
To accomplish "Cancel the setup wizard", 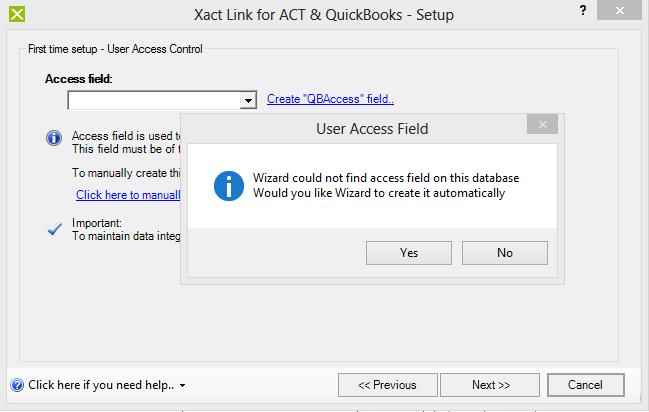I will point(586,385).
